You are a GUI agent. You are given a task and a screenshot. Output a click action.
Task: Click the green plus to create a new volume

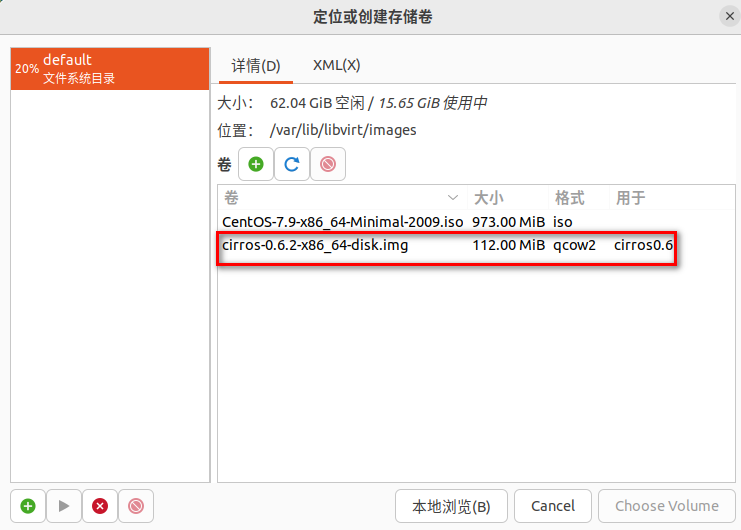256,164
